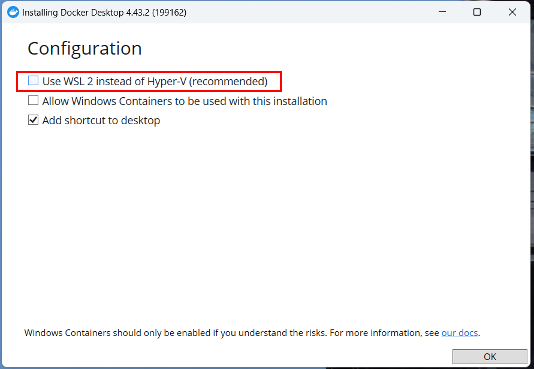This screenshot has height=369, width=534.
Task: Click the Configuration heading
Action: tap(84, 49)
